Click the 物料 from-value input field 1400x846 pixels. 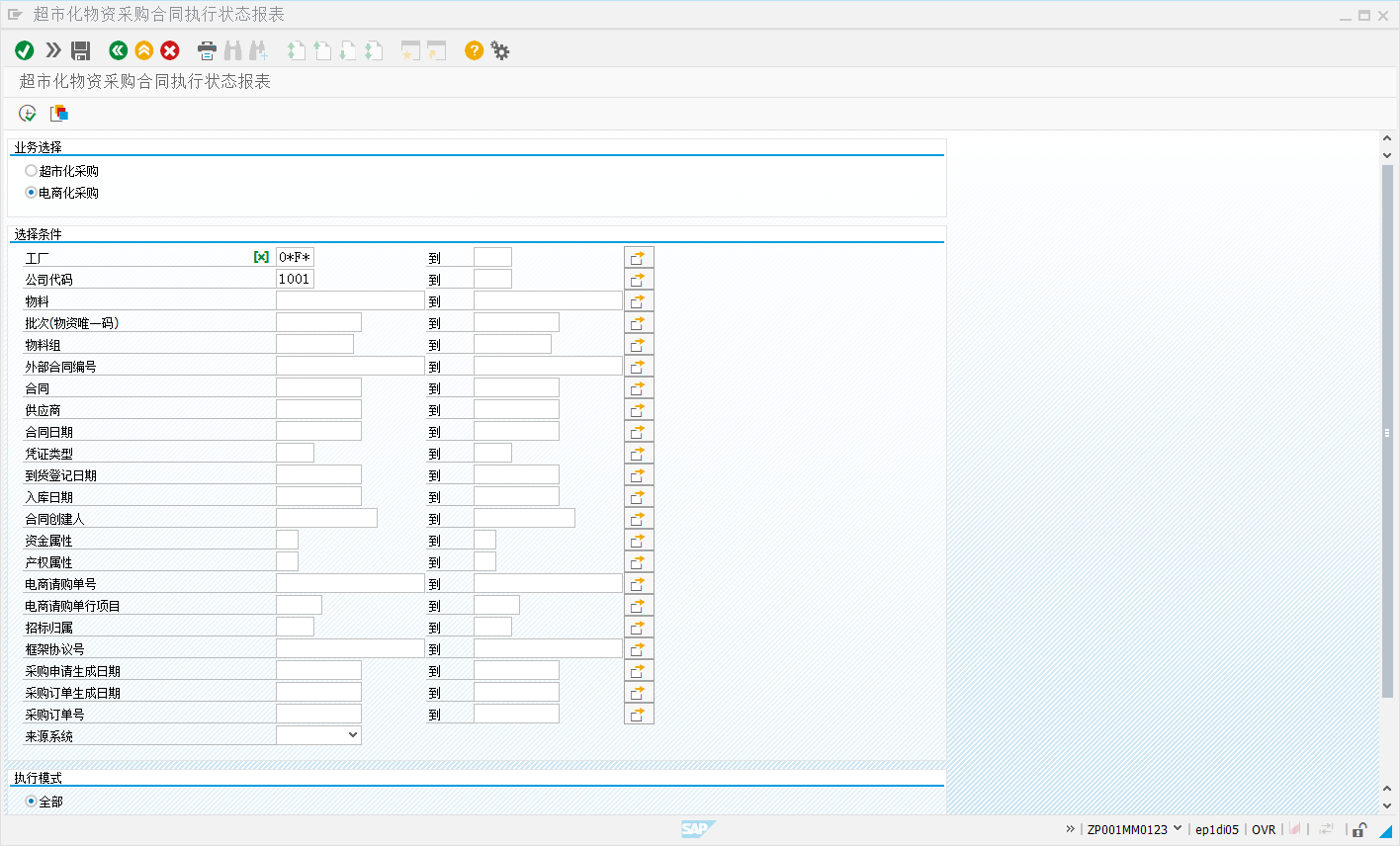[x=349, y=300]
